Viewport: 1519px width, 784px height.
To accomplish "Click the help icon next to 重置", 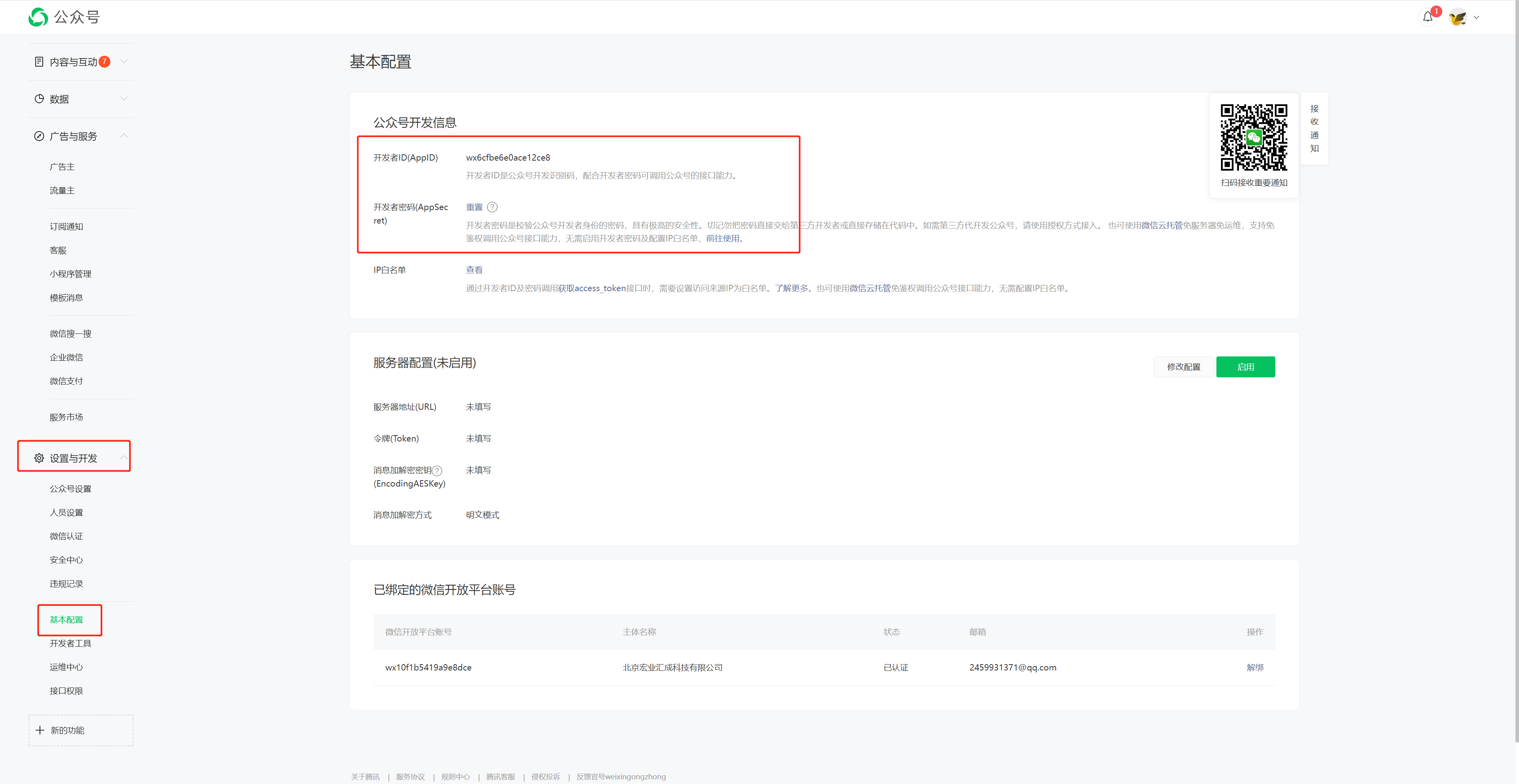I will coord(492,207).
